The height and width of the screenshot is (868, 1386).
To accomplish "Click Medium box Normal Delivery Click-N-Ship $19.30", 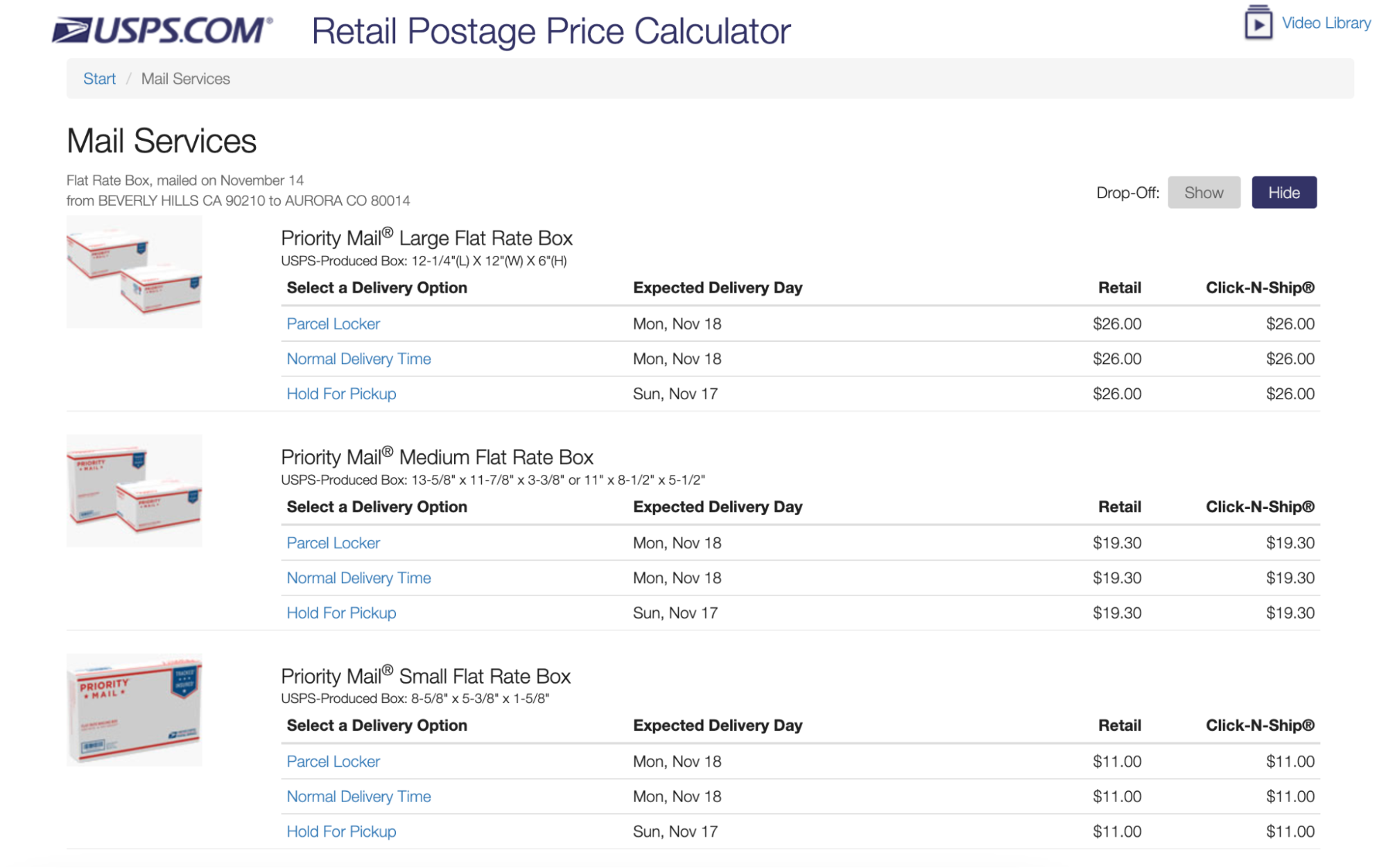I will click(1290, 578).
